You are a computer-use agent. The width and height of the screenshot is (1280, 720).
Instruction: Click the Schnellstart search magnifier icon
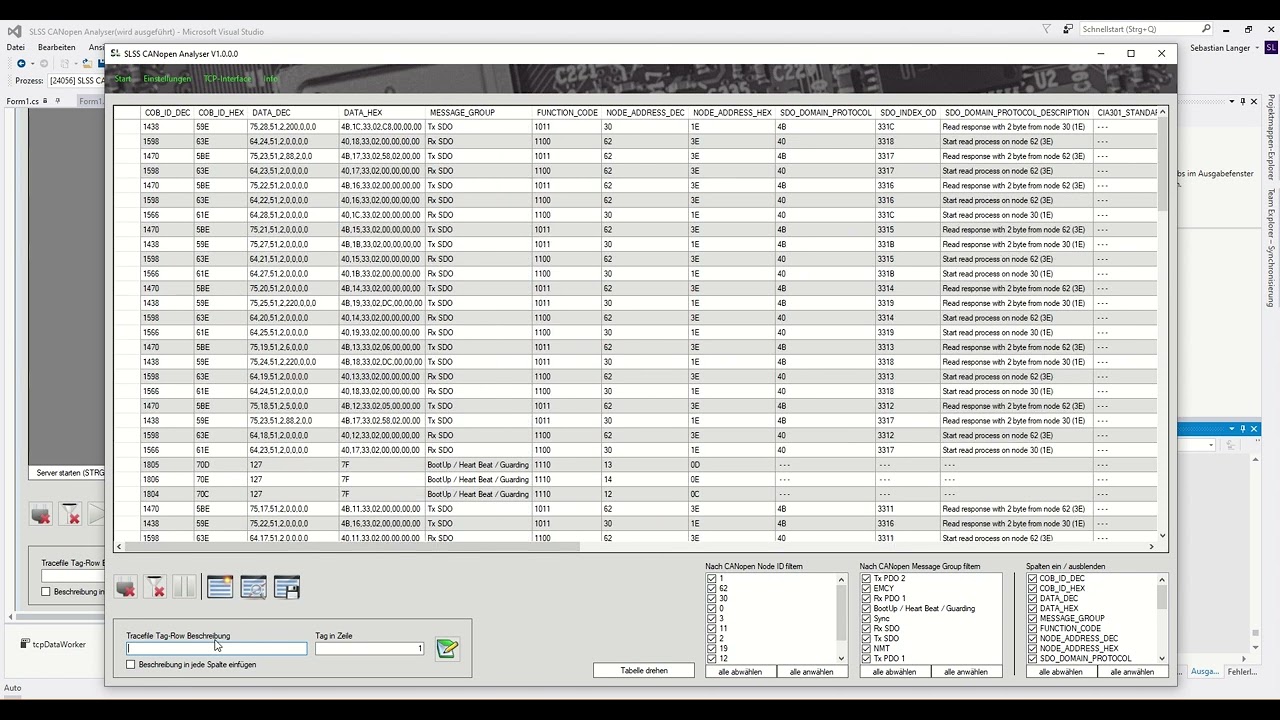point(1206,29)
